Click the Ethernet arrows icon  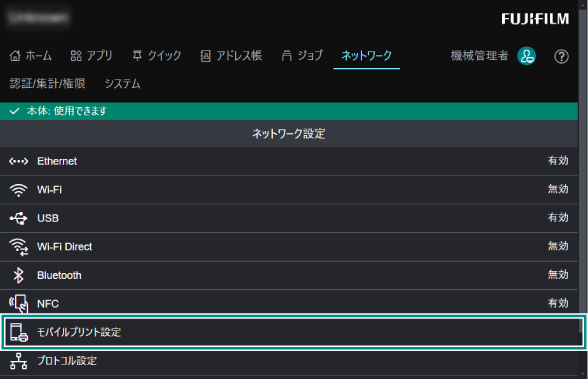point(18,161)
